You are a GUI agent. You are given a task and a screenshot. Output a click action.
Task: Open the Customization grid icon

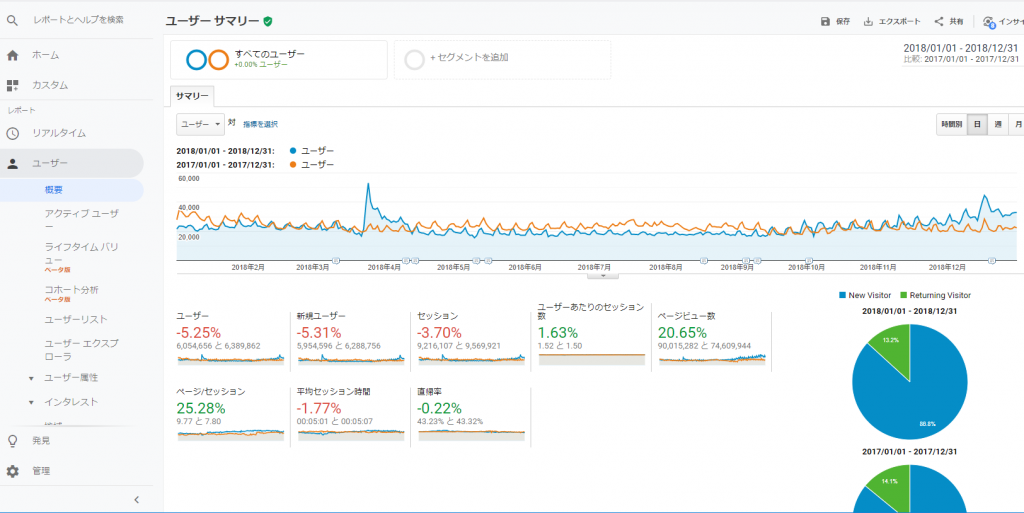pos(12,86)
